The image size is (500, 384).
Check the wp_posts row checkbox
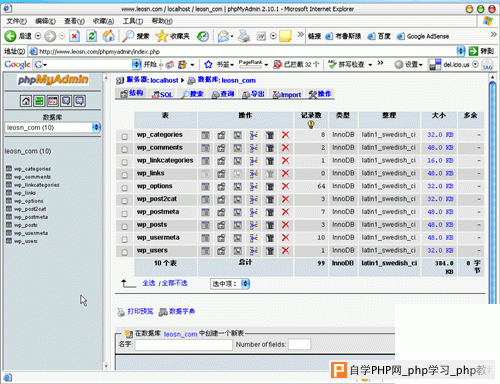coord(125,226)
